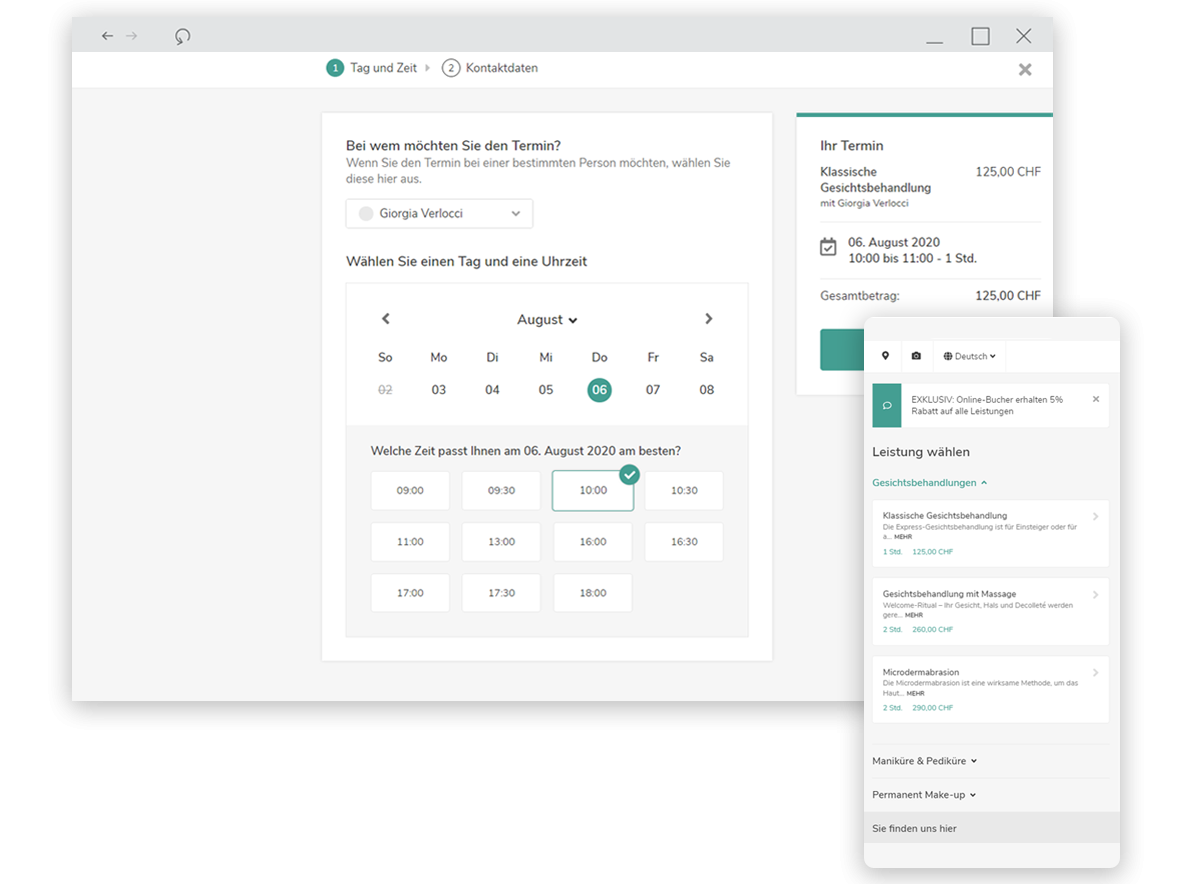Select step 2 Kontaktdaten

click(x=490, y=68)
